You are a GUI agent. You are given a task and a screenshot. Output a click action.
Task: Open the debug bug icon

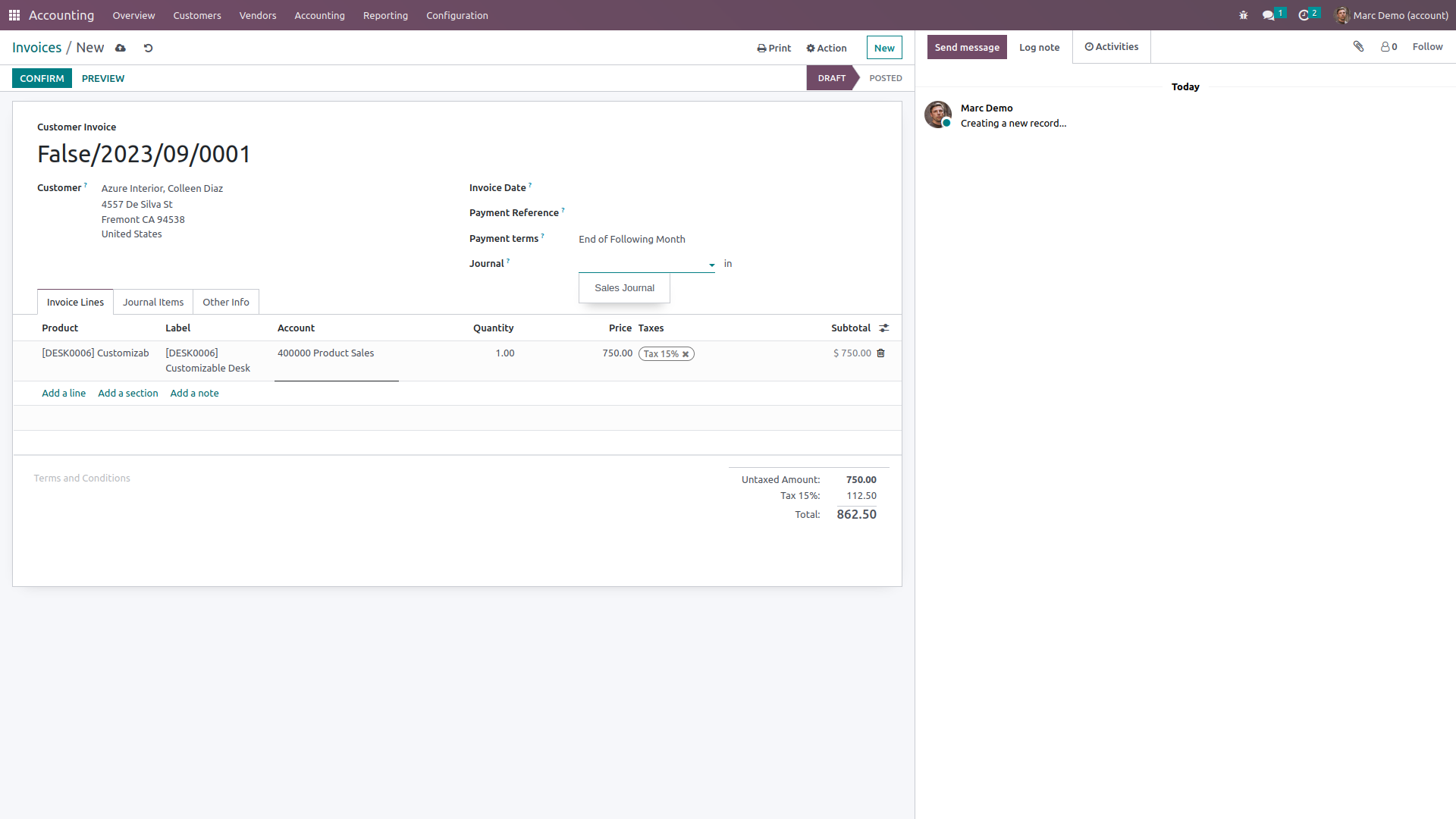point(1243,15)
